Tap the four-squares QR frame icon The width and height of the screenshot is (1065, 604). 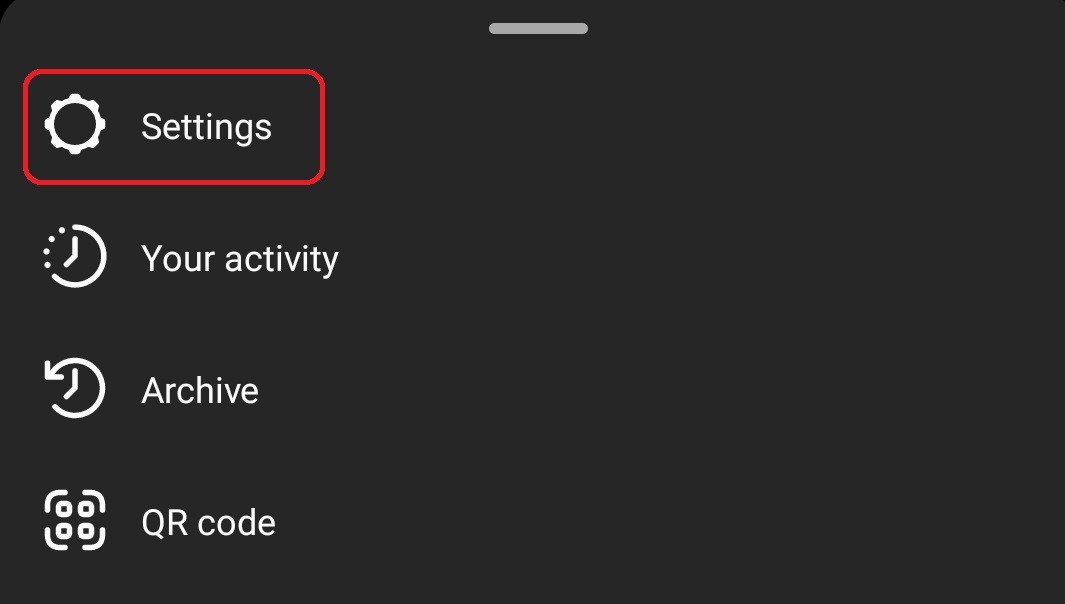[x=75, y=520]
